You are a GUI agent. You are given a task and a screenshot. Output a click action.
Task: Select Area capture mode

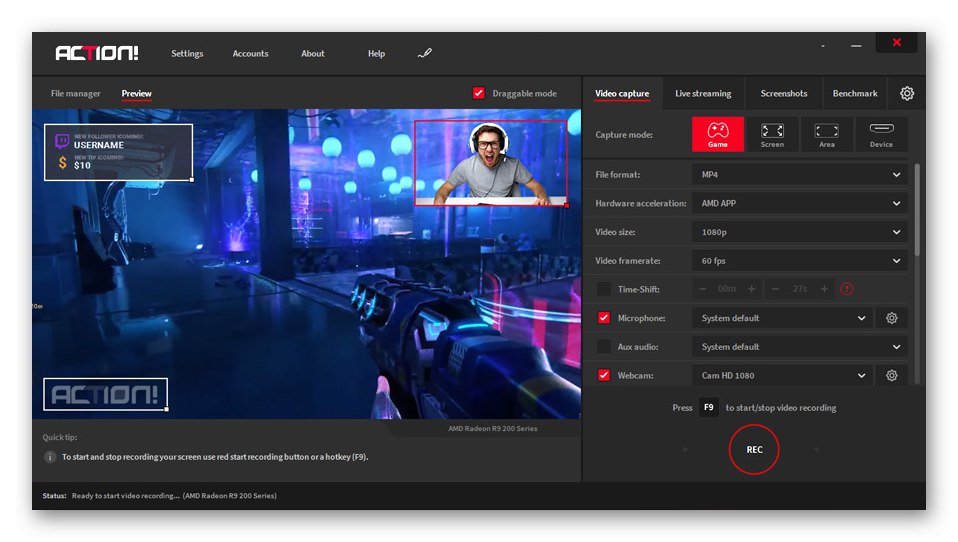[x=826, y=134]
